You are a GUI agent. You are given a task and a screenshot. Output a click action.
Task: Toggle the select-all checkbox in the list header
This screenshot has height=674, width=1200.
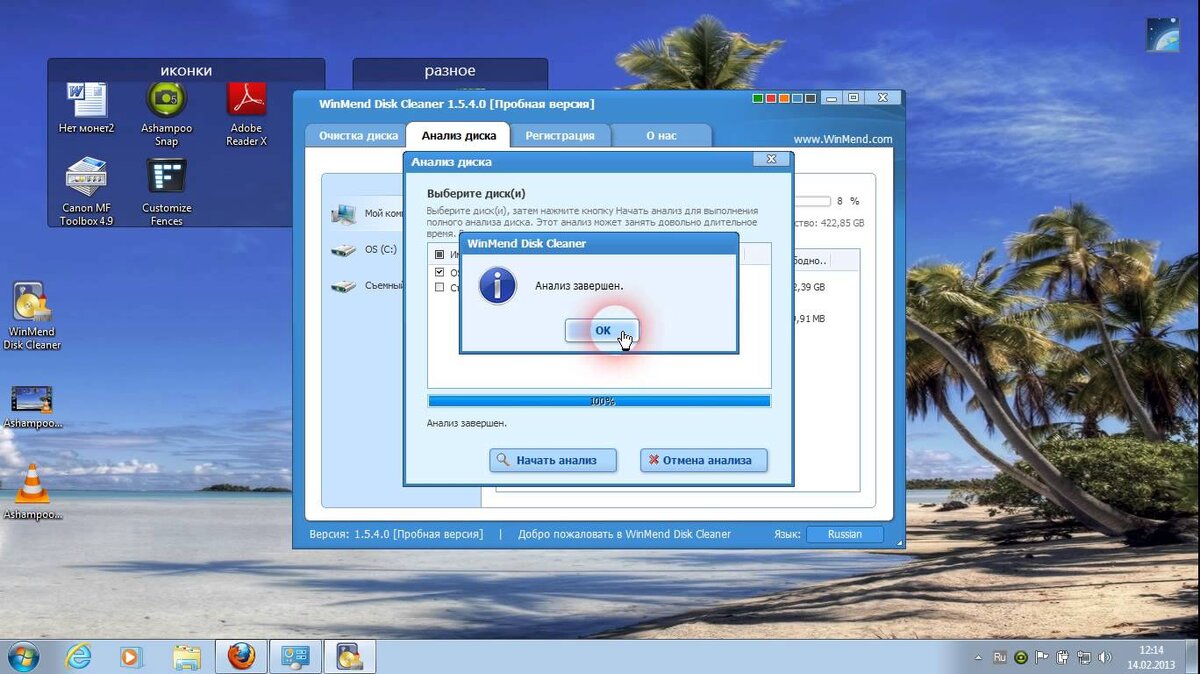[439, 255]
